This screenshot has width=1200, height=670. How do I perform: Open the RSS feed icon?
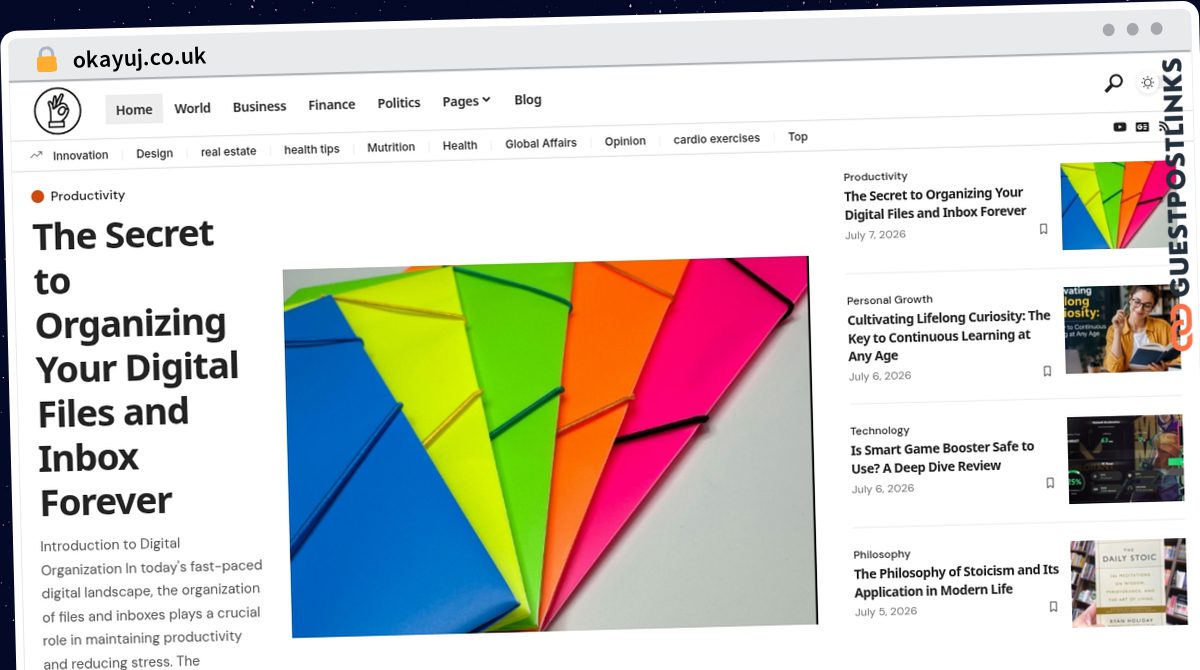pos(1162,127)
